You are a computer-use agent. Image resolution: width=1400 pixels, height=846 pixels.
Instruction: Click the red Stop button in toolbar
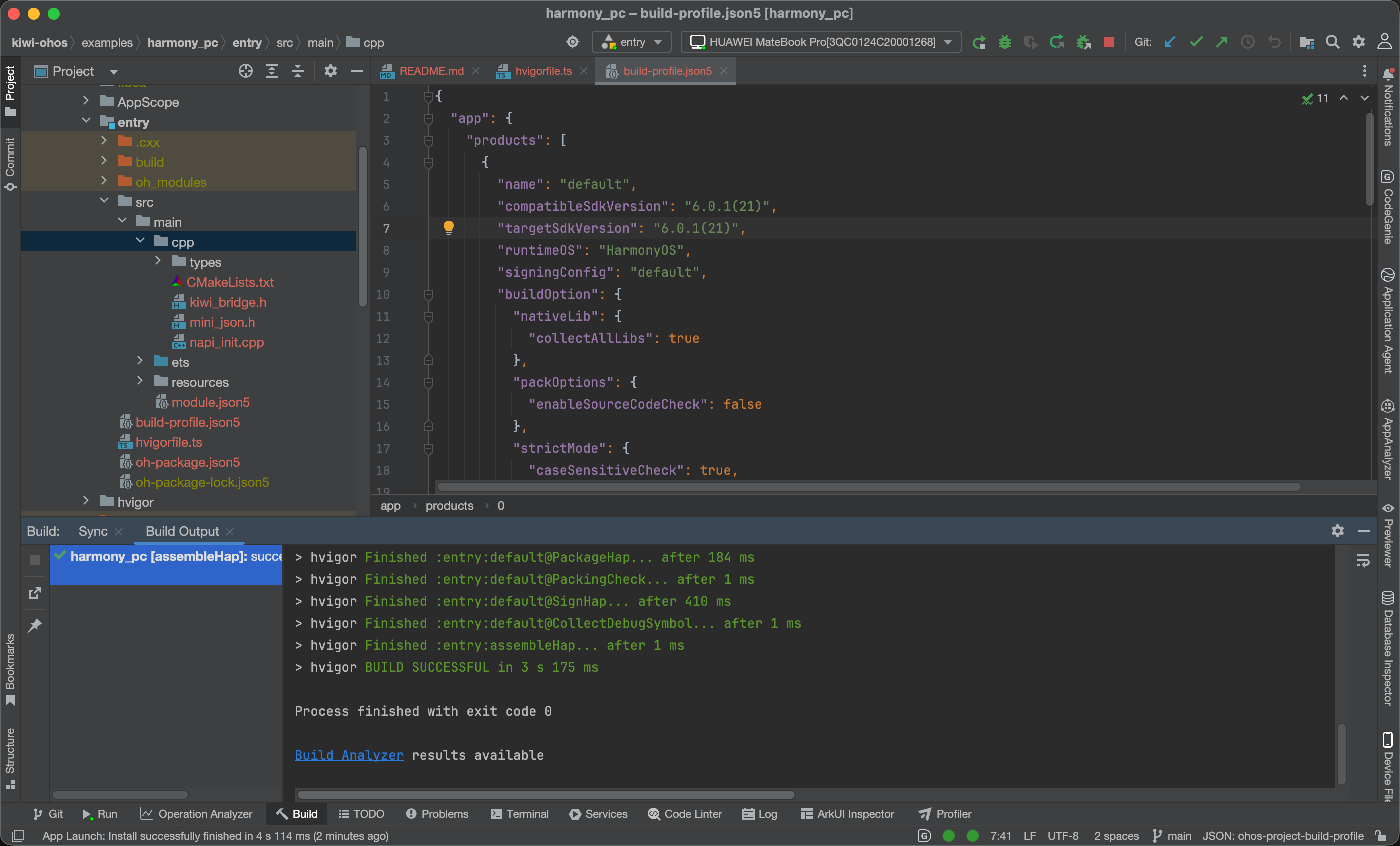(1108, 42)
